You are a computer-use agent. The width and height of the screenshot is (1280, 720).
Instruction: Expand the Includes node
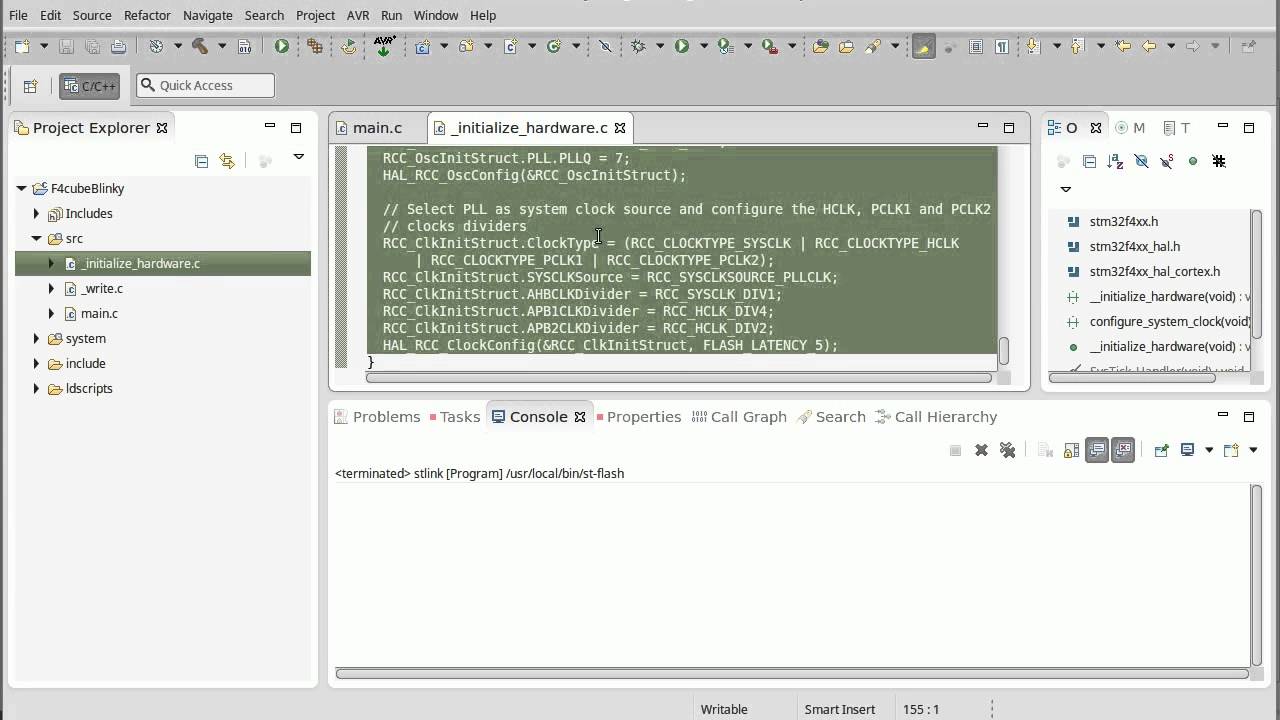[36, 213]
